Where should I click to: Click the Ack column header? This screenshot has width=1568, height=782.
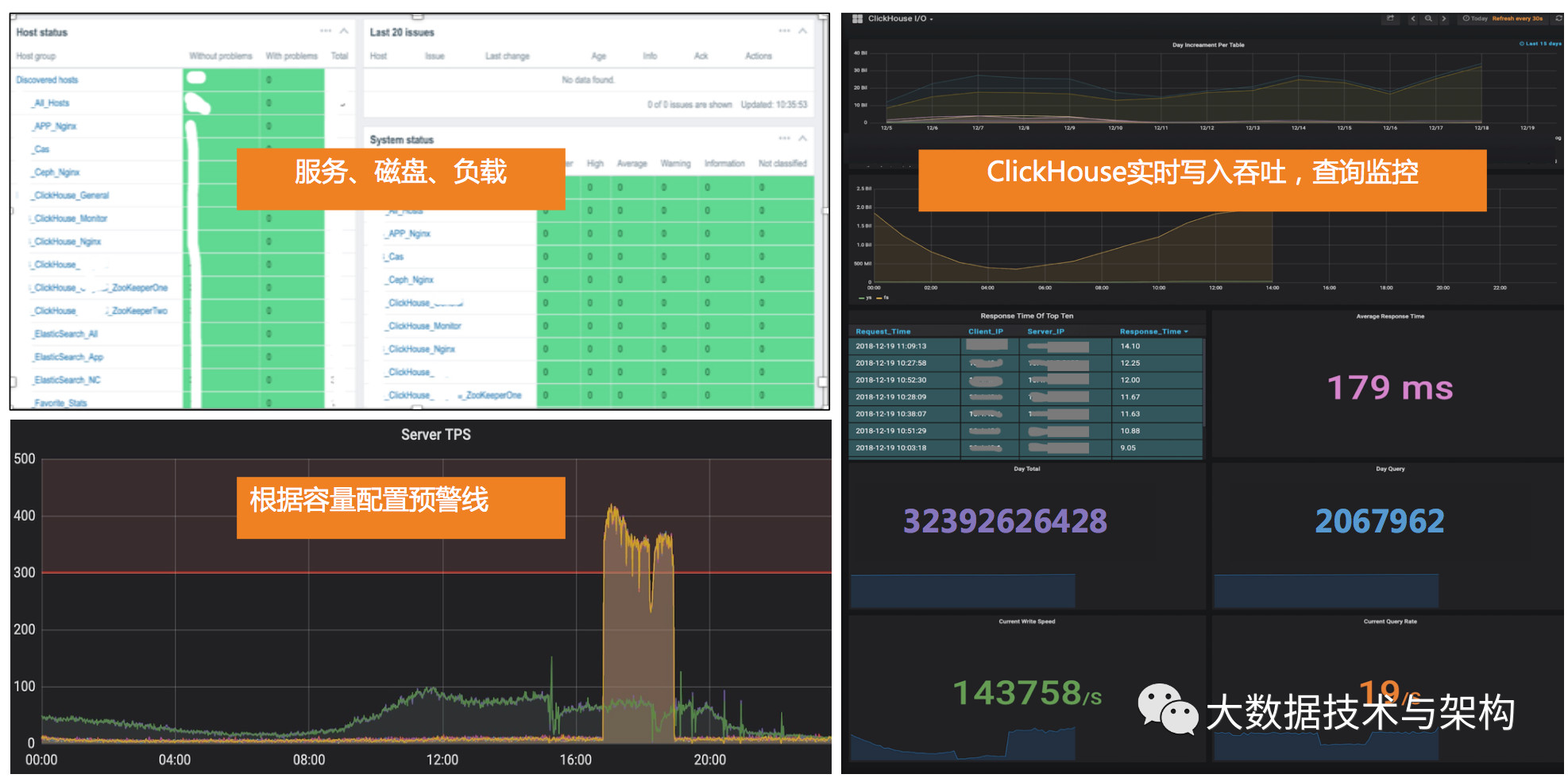click(x=701, y=56)
